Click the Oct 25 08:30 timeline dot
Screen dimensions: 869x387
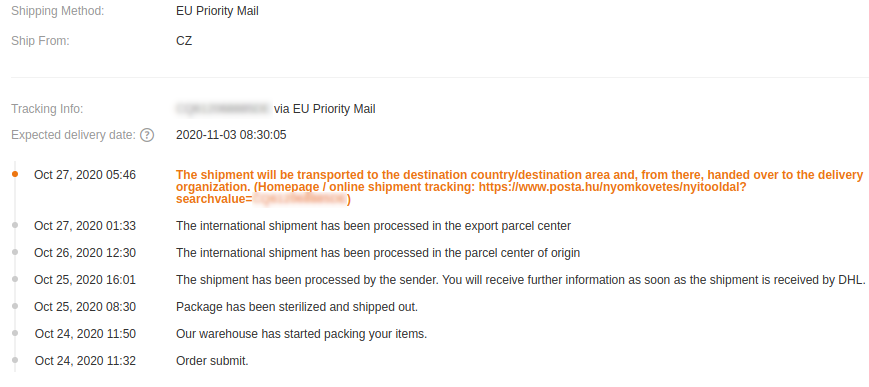[x=15, y=306]
